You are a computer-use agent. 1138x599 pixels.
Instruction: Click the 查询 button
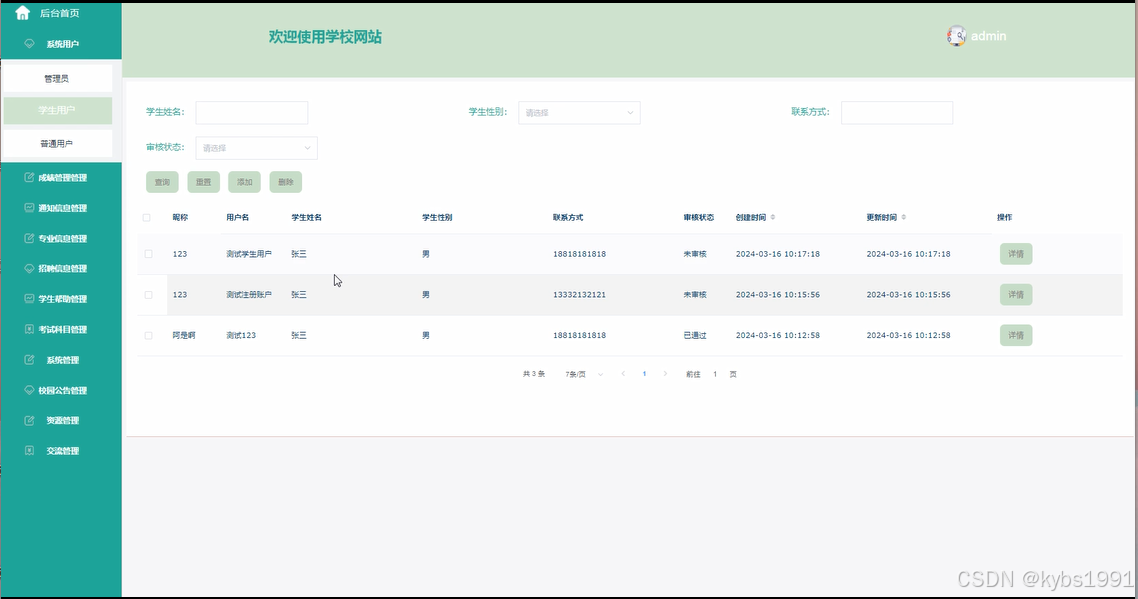point(162,182)
